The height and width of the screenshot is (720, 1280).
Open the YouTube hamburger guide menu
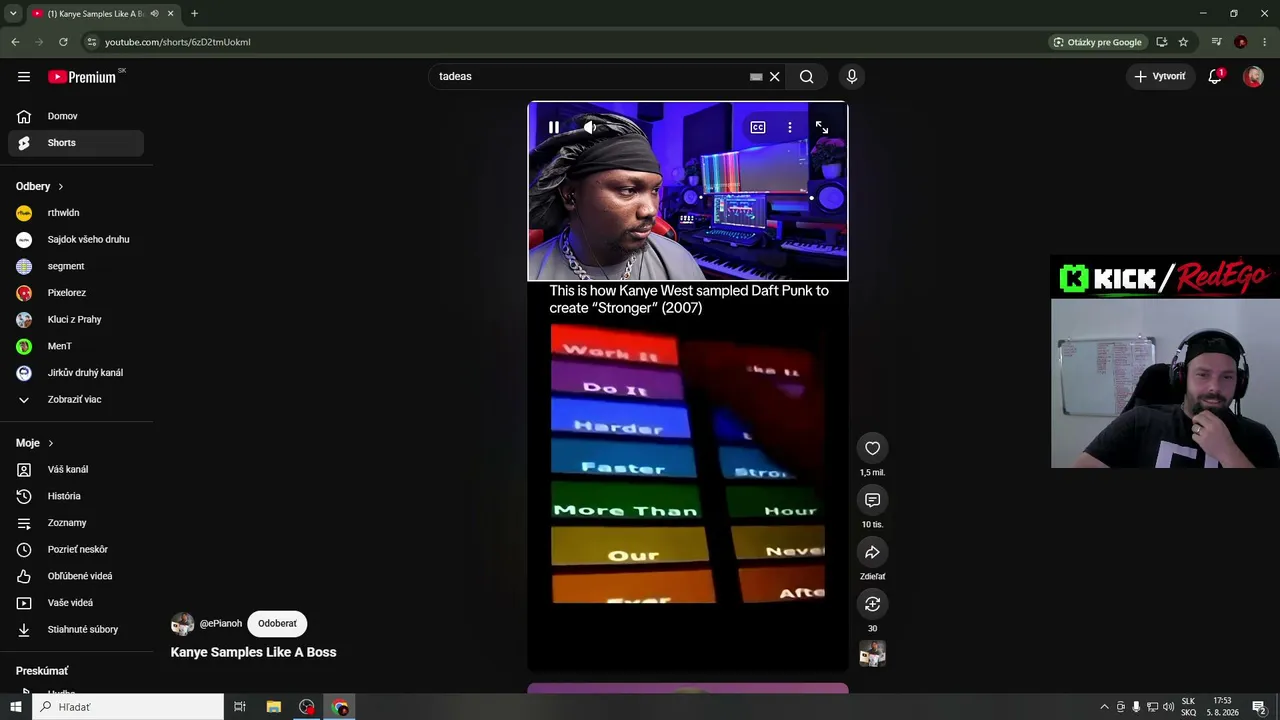pyautogui.click(x=24, y=76)
